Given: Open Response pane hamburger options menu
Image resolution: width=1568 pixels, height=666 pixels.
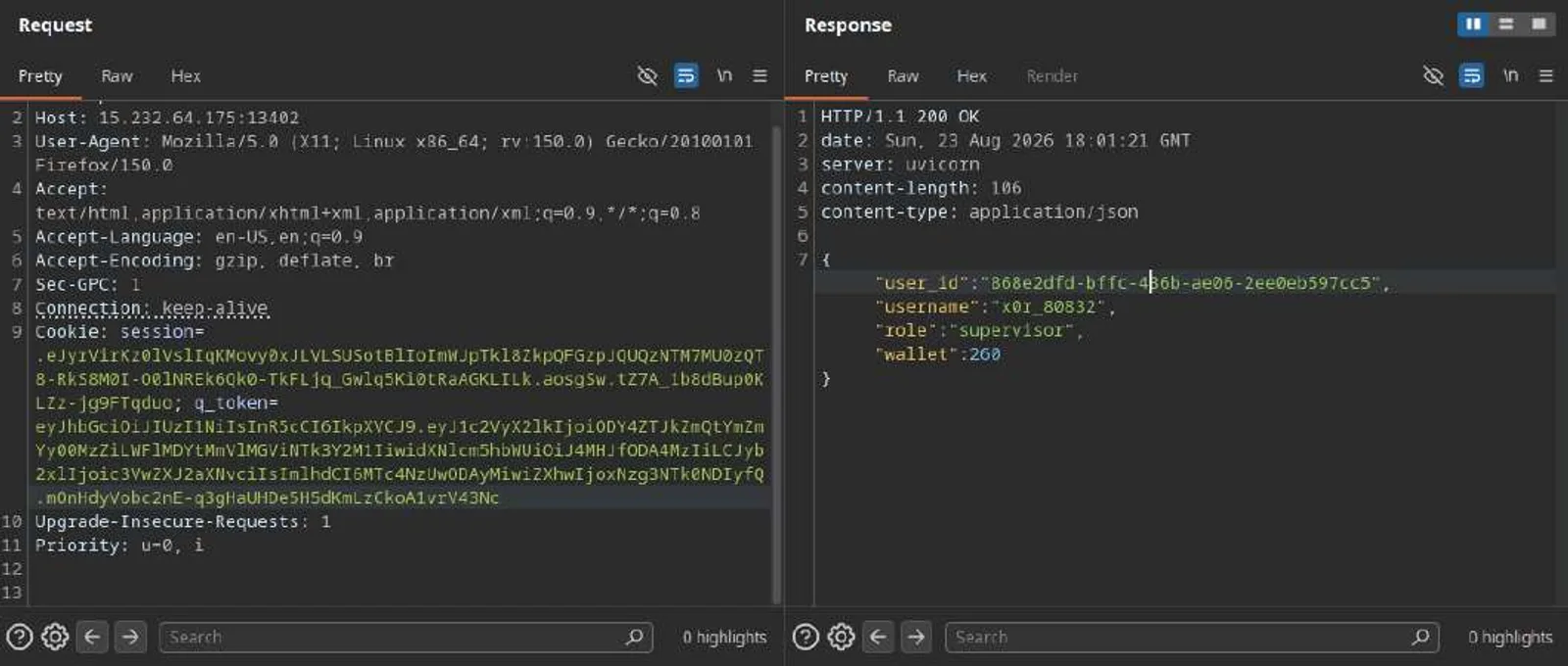Looking at the screenshot, I should [x=1545, y=75].
